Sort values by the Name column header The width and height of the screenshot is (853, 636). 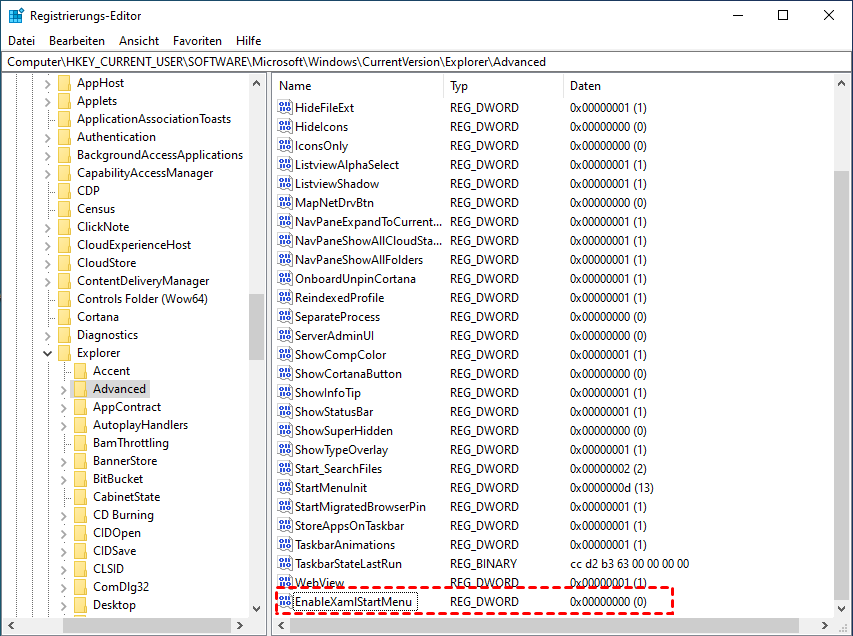pyautogui.click(x=358, y=86)
